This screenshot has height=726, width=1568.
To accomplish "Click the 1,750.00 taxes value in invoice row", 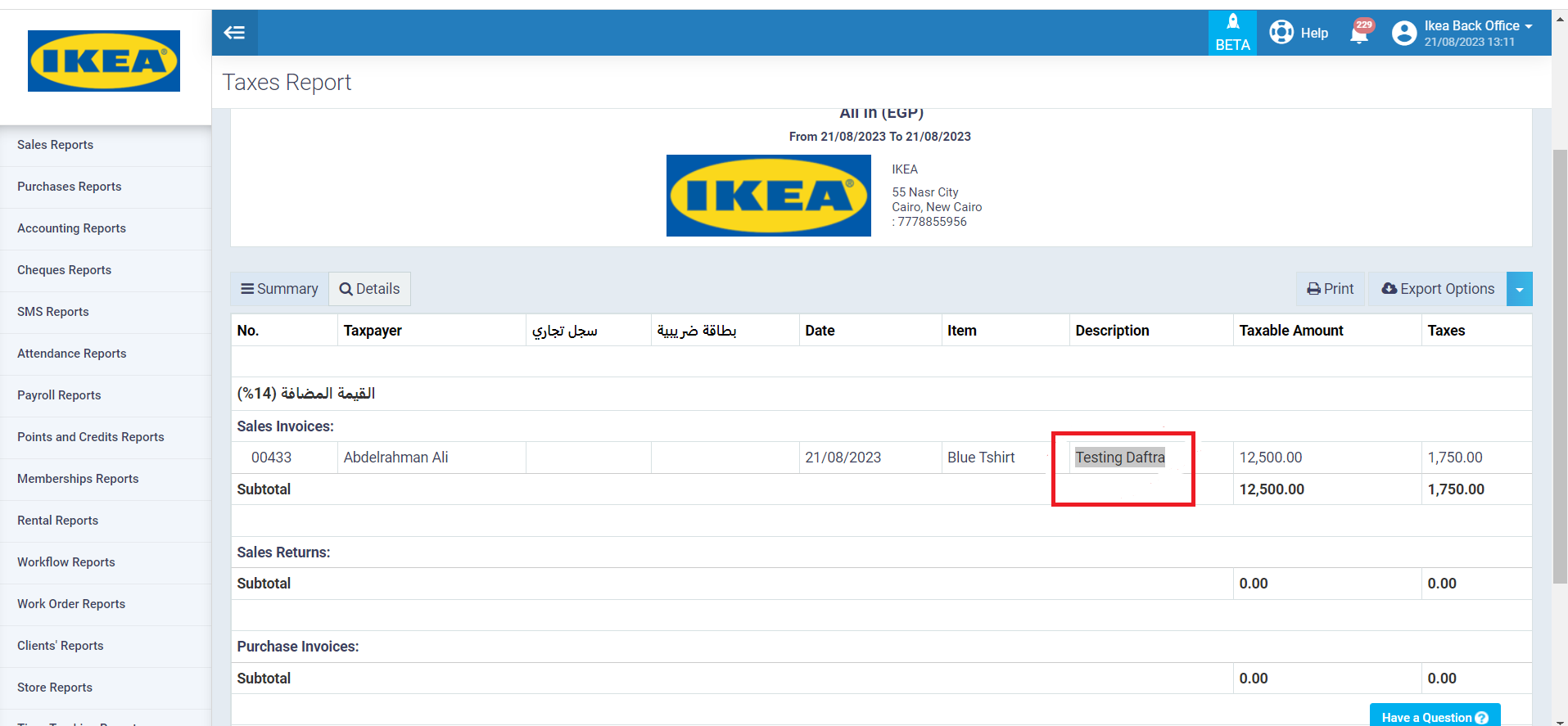I will (1454, 458).
